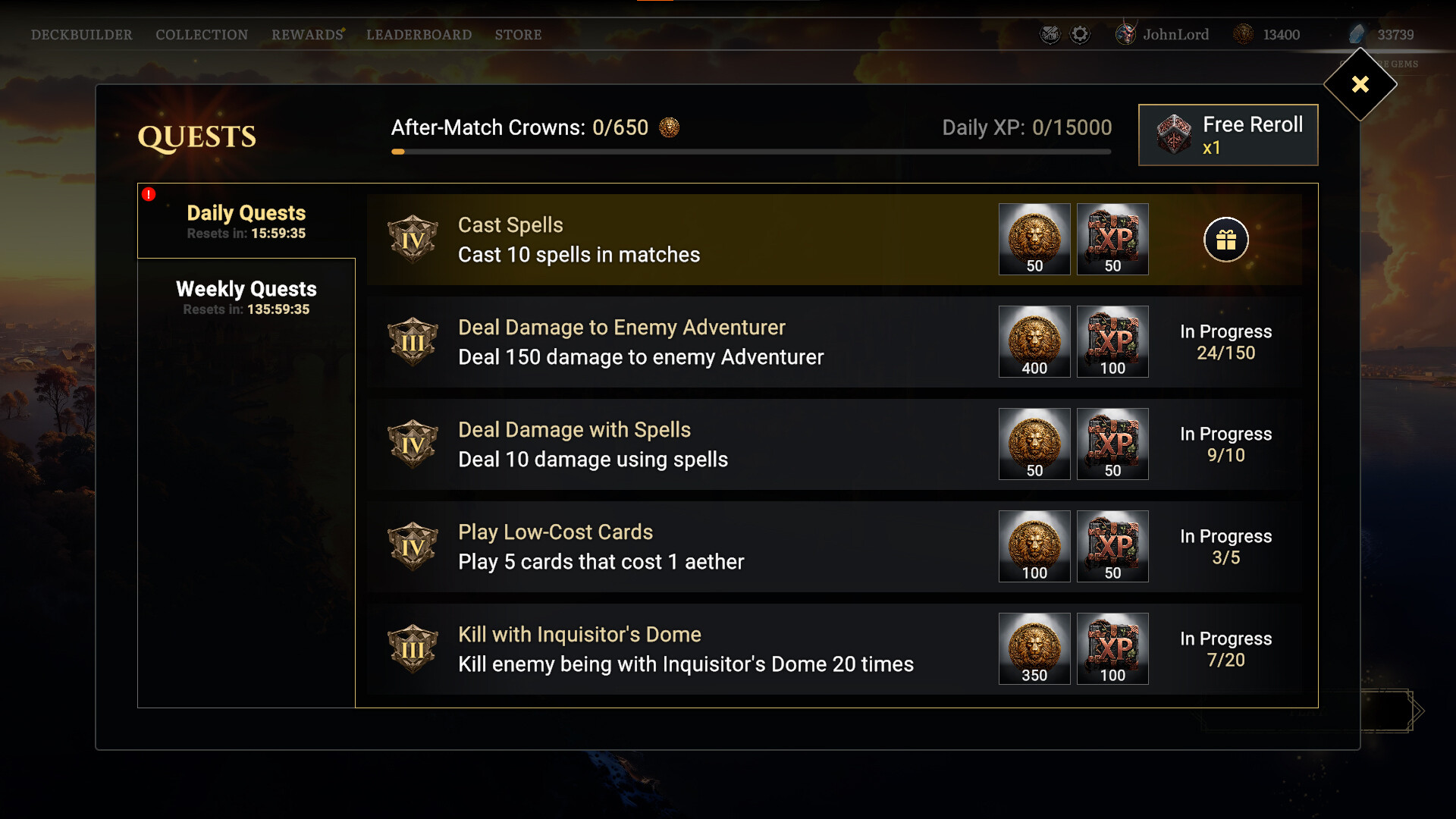Click the 100 XP reward for Inquisitor's Dome quest
1456x819 pixels.
point(1112,648)
